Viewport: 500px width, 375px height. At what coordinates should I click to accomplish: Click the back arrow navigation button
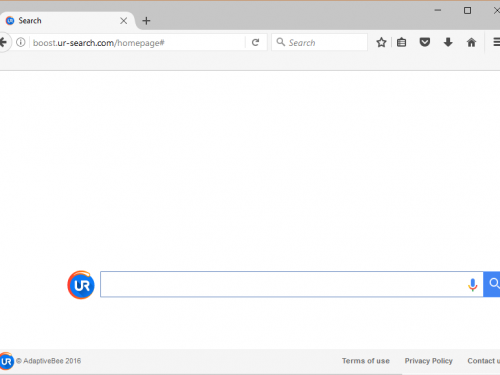pyautogui.click(x=3, y=43)
